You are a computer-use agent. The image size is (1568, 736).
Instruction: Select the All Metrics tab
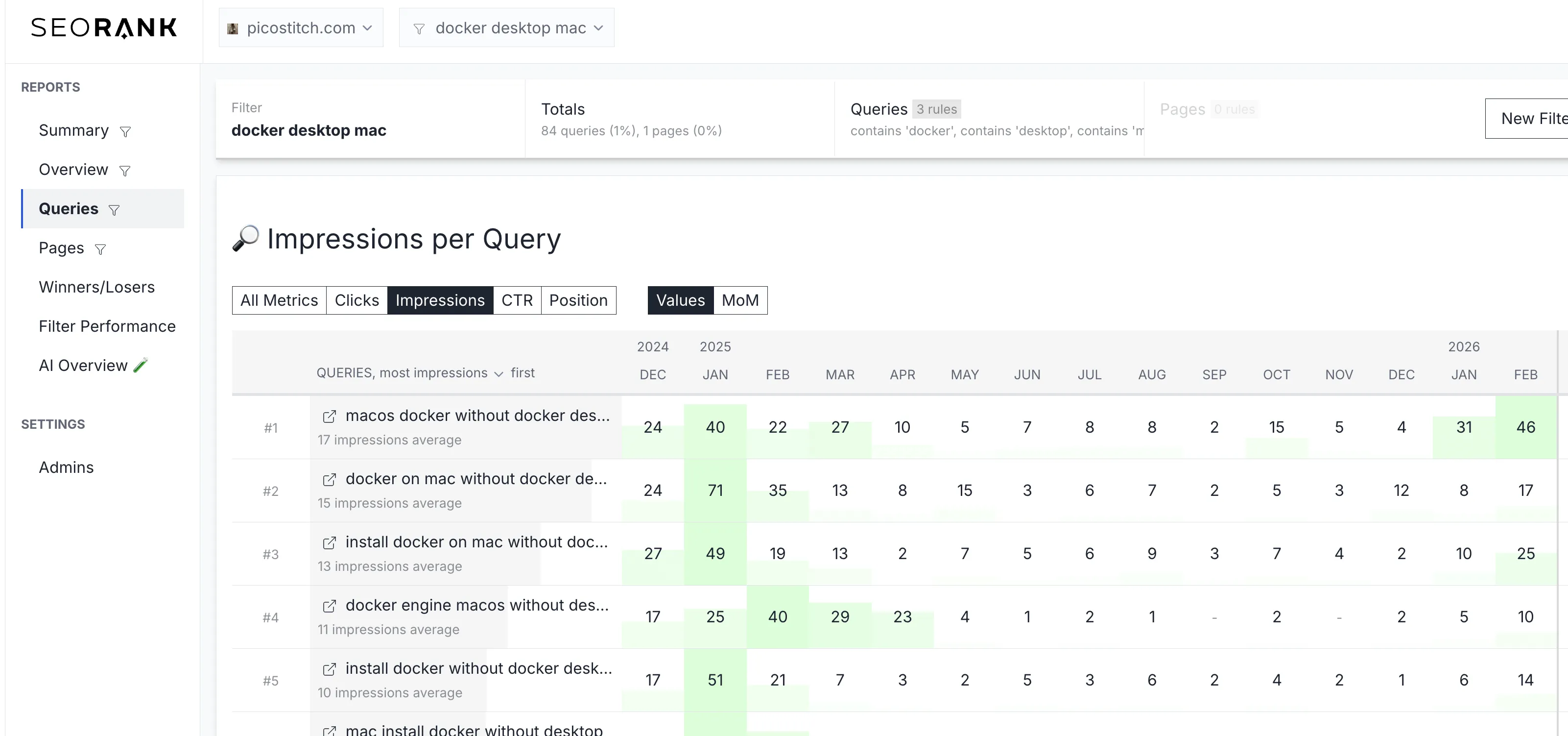tap(279, 300)
